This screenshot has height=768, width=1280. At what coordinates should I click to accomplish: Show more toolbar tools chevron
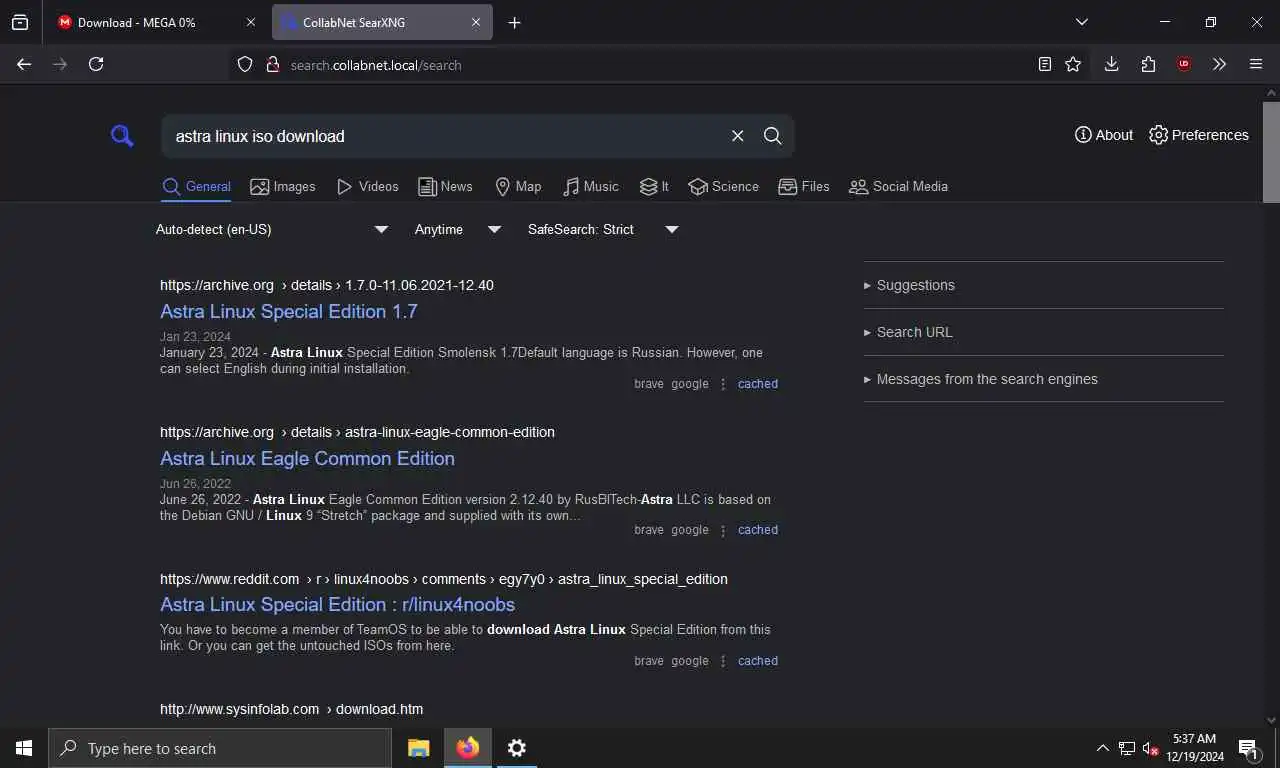click(1219, 64)
